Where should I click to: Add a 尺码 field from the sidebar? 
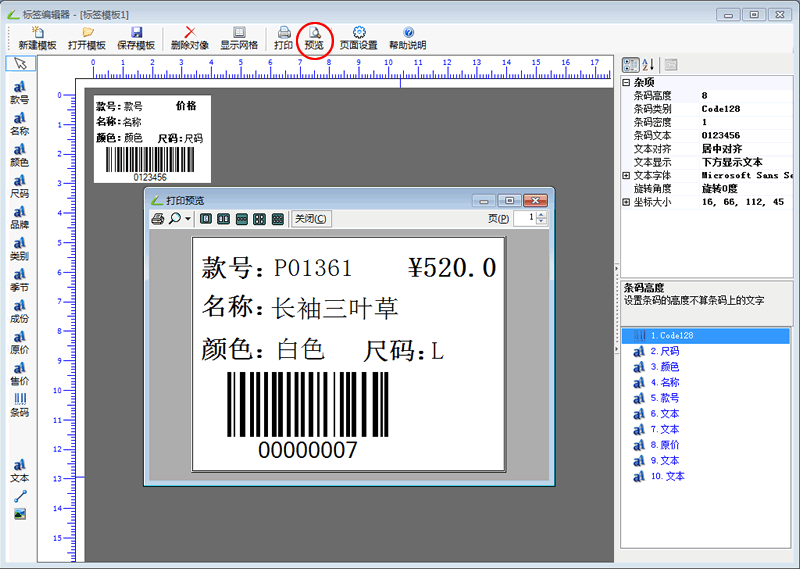click(x=19, y=187)
